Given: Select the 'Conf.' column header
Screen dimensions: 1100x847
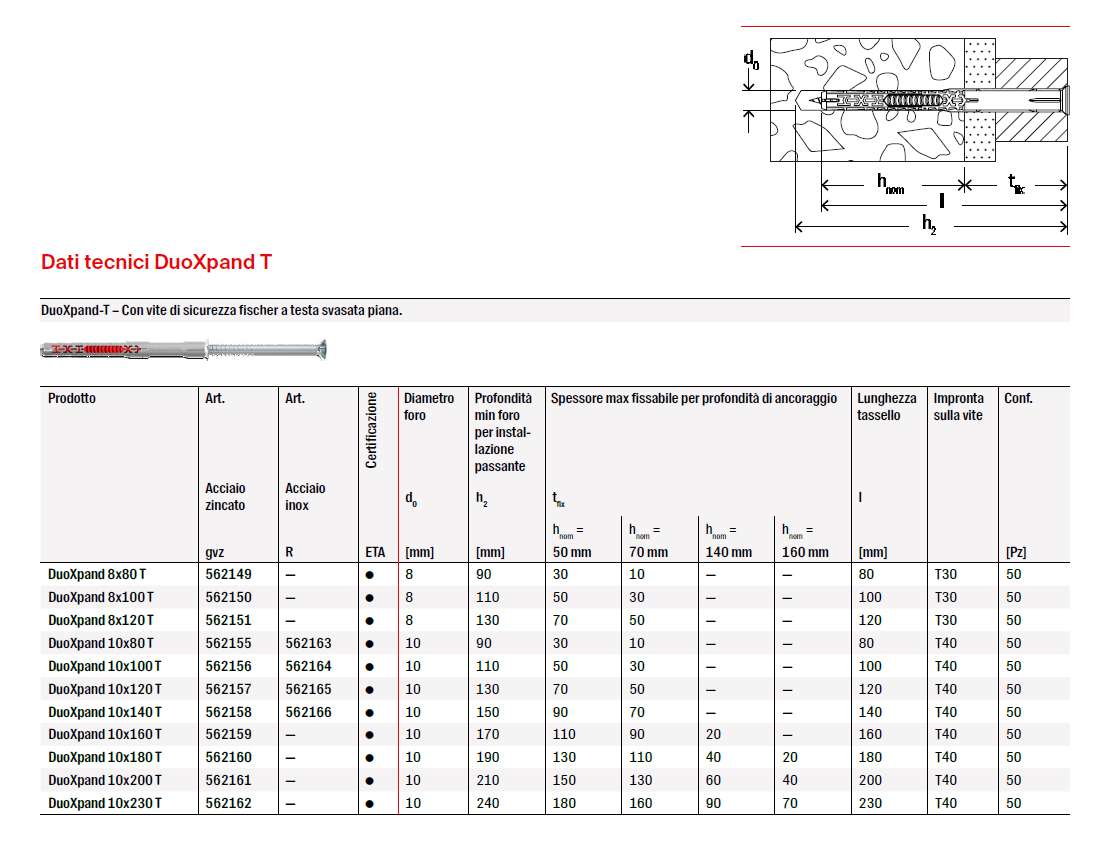Looking at the screenshot, I should pyautogui.click(x=1018, y=398).
